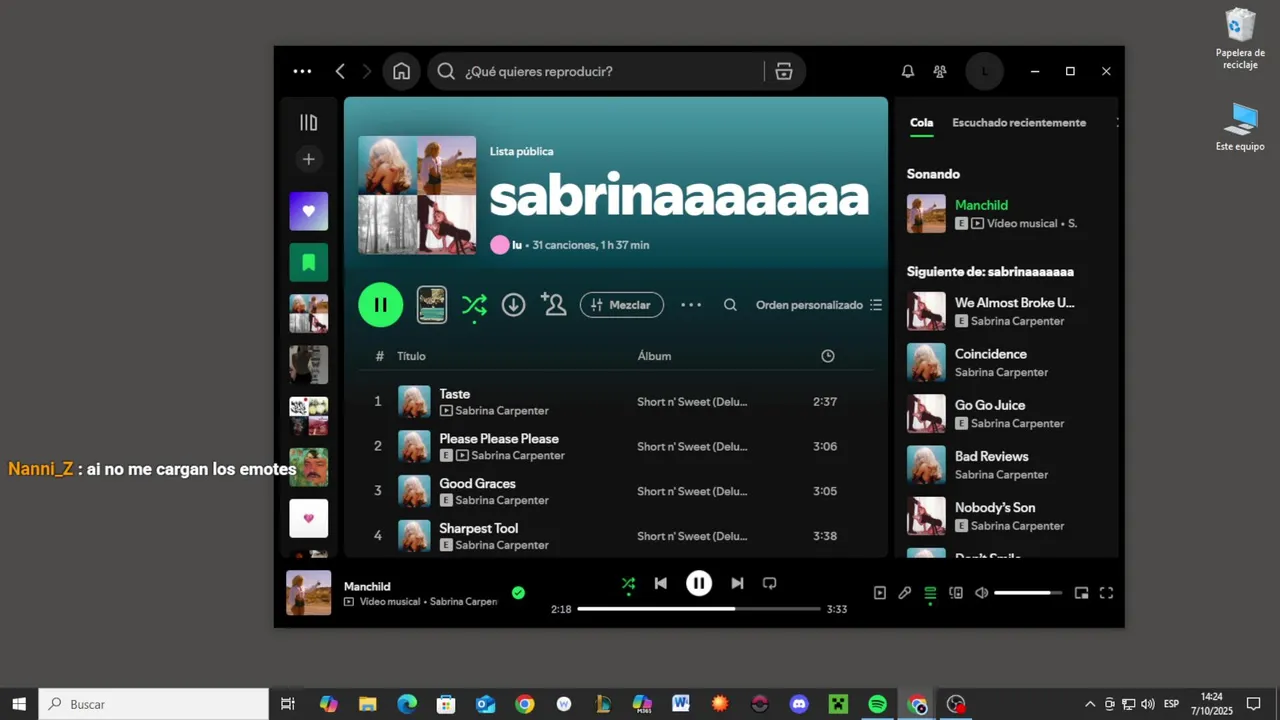Click the Mezclar button
Viewport: 1280px width, 720px height.
click(x=621, y=305)
